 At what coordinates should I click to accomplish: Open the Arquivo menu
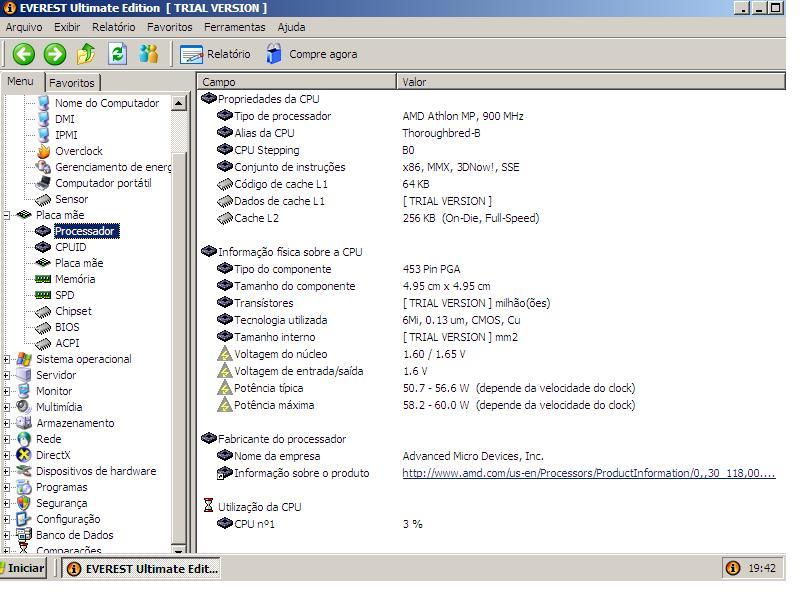pyautogui.click(x=24, y=27)
